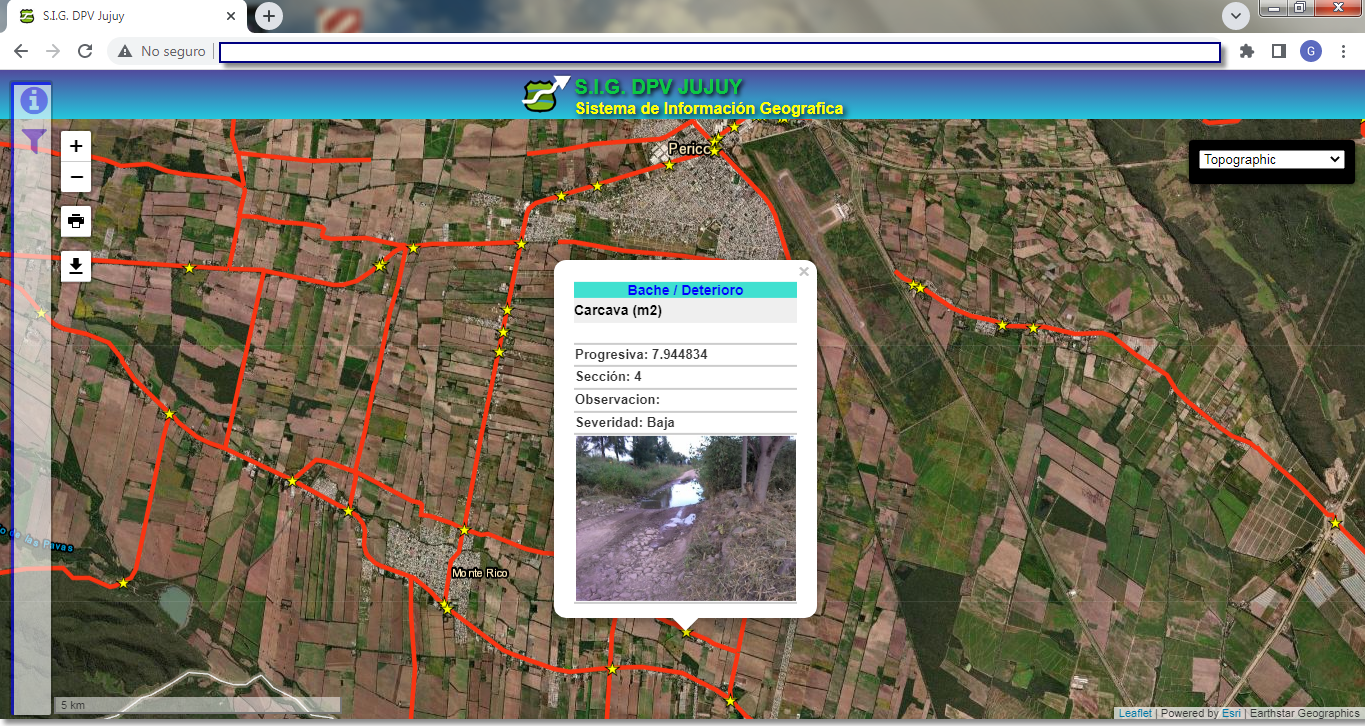Image resolution: width=1365 pixels, height=726 pixels.
Task: Open the Chrome profile avatar G
Action: [x=1310, y=51]
